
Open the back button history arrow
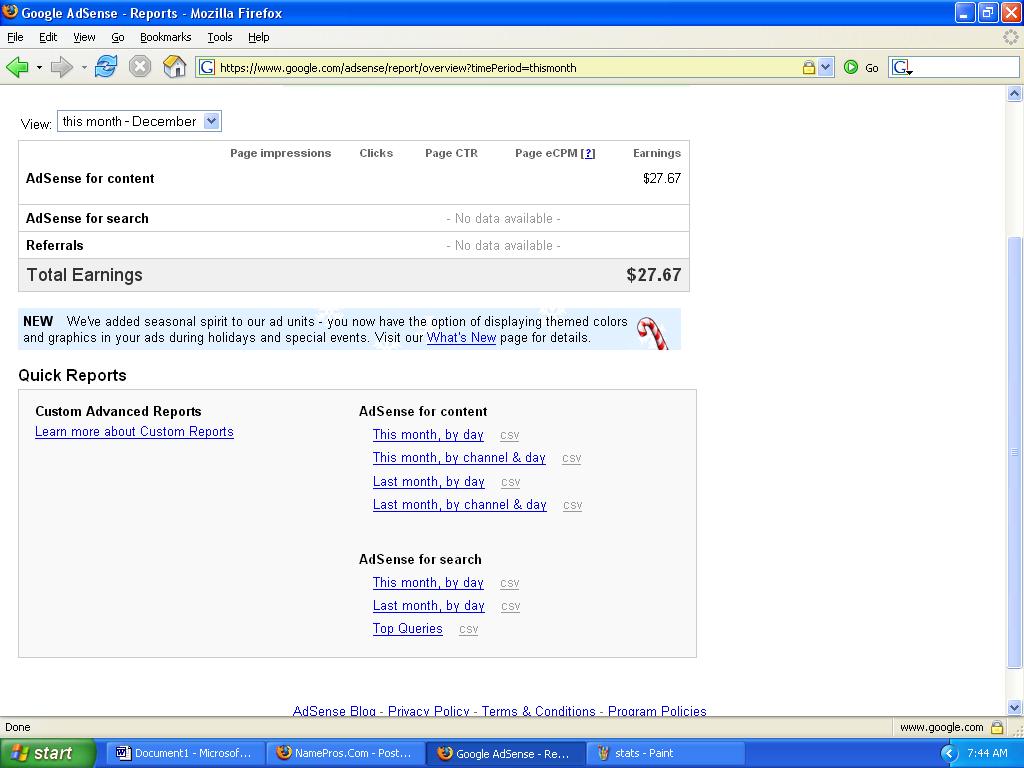pos(39,68)
